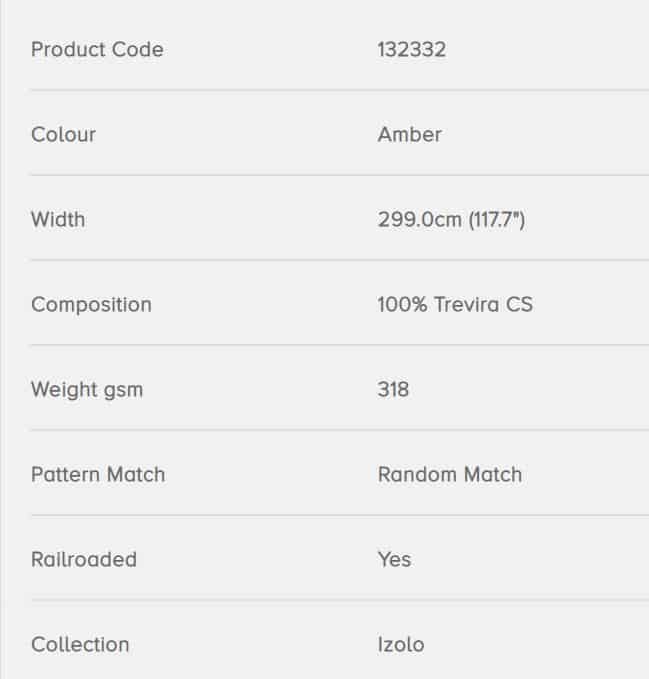This screenshot has height=679, width=649.
Task: Select the product code value 132332
Action: tap(412, 49)
